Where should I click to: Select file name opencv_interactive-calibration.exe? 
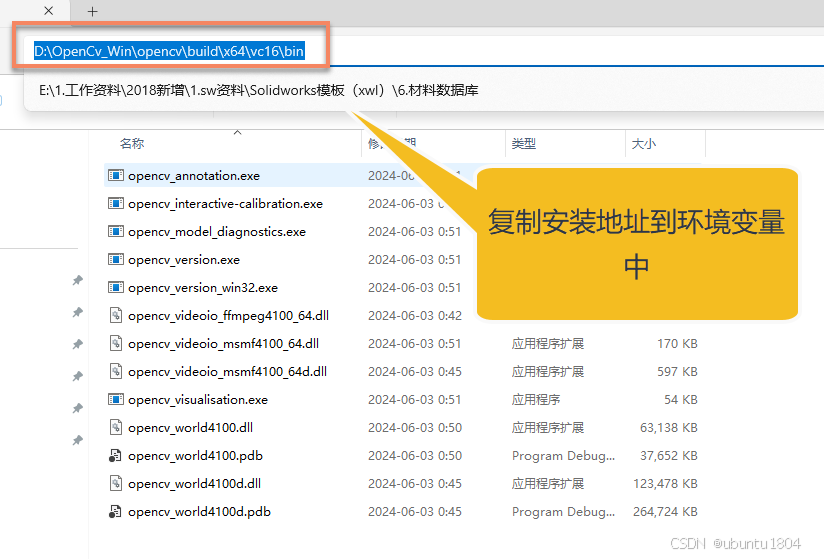click(225, 204)
